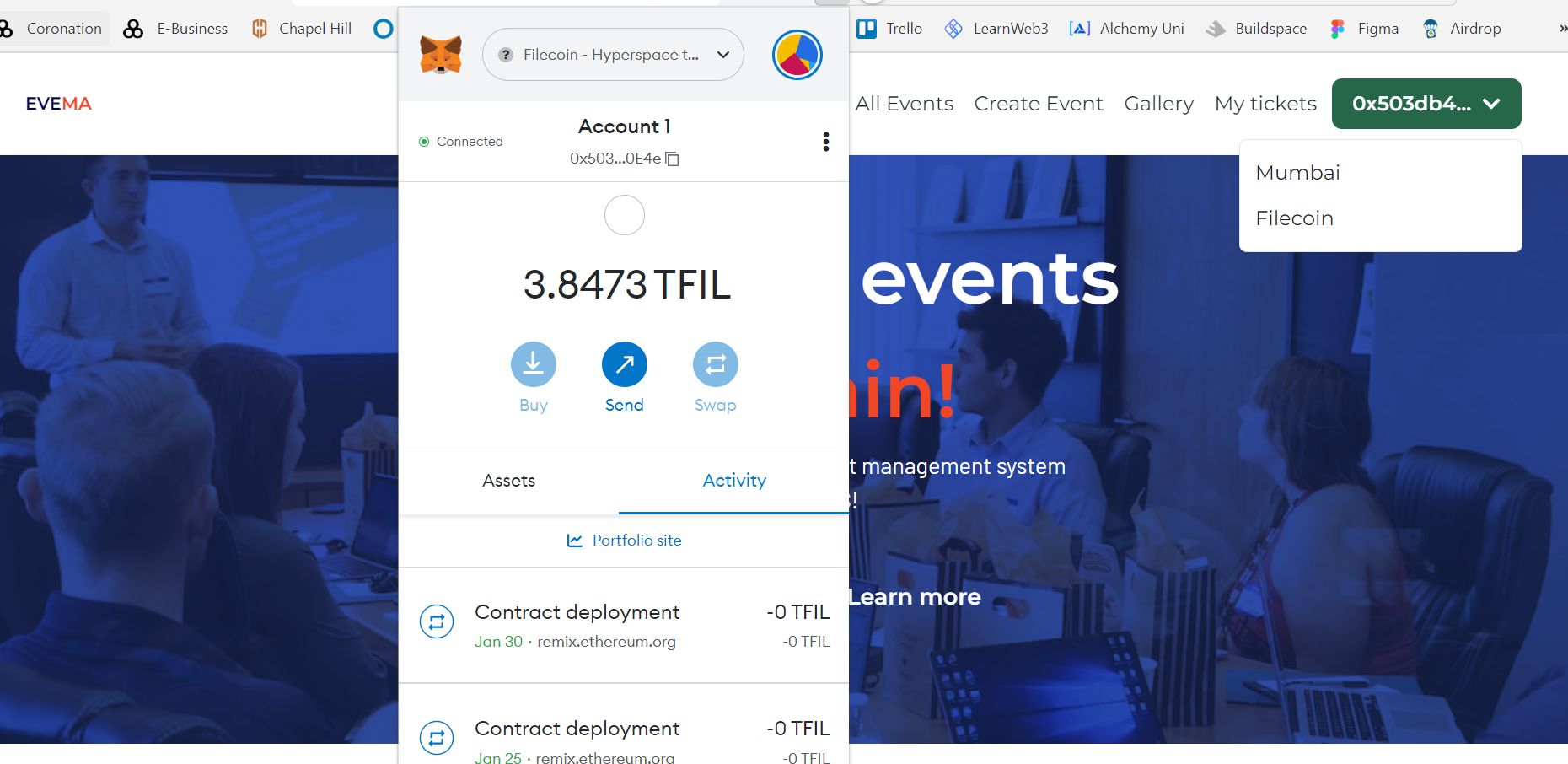Open the Coronation bookmark

click(x=52, y=29)
